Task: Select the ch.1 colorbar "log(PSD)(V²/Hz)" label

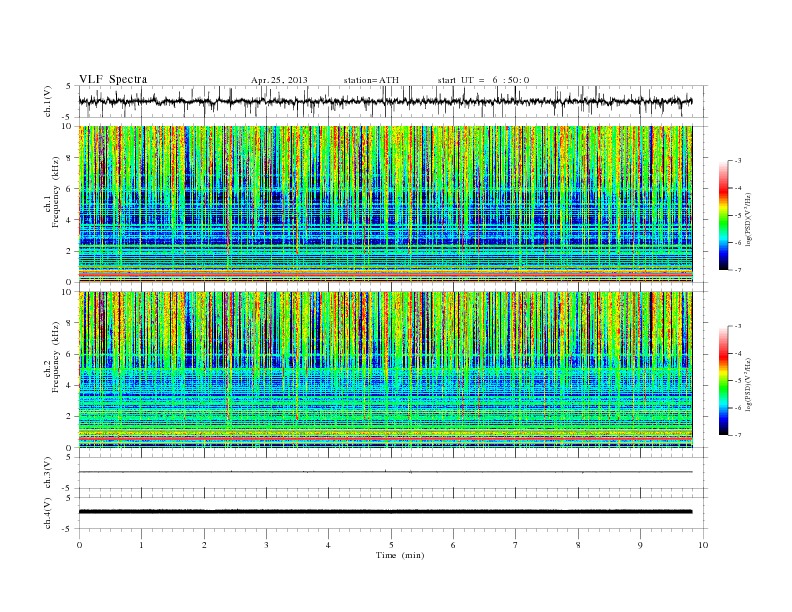Action: (x=748, y=219)
